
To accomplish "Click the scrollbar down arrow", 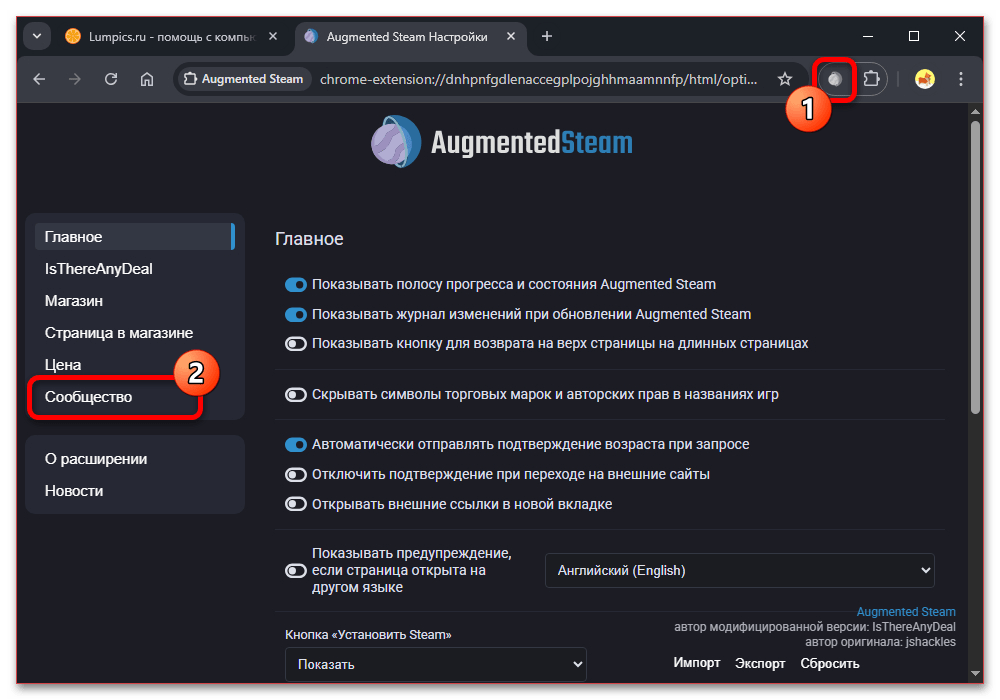I will (975, 673).
